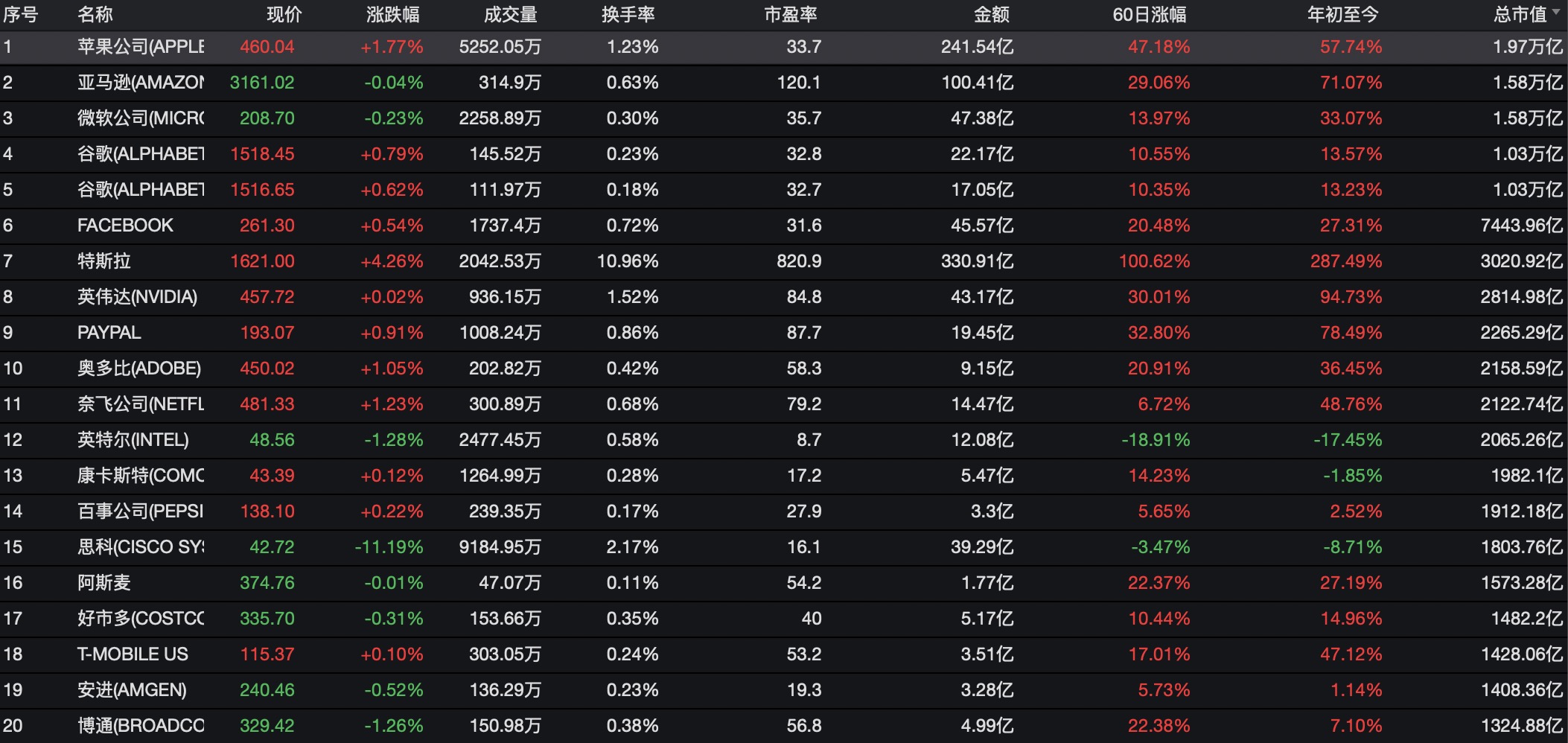Sort by the 市盈率 column header
This screenshot has height=743, width=1568.
point(791,14)
